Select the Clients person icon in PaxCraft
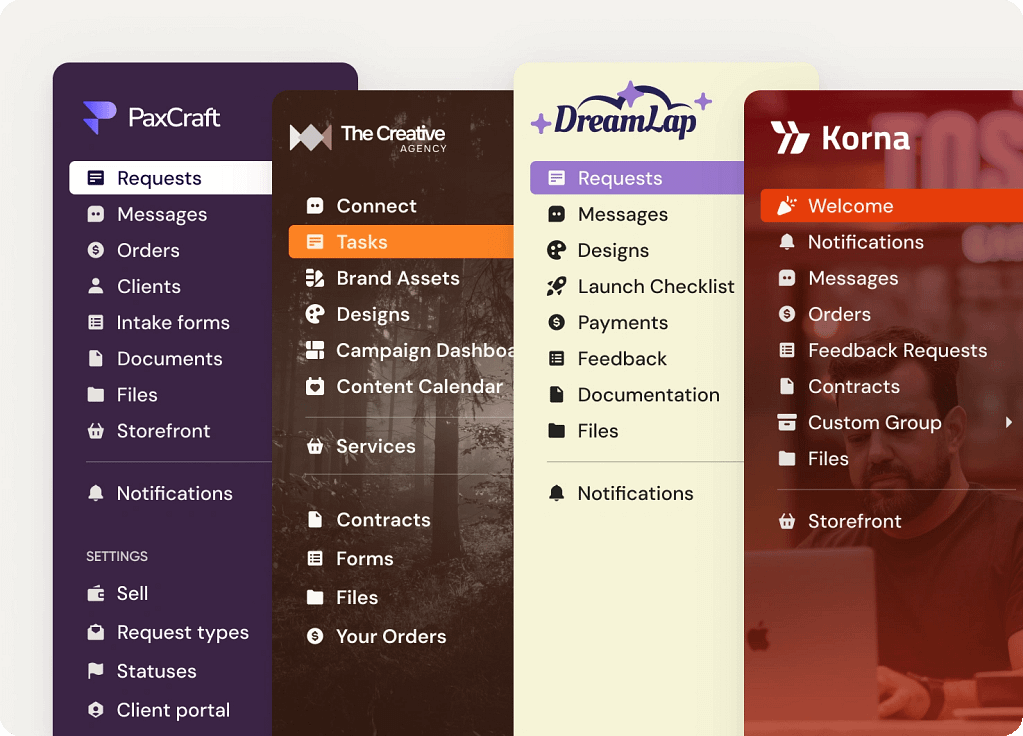The height and width of the screenshot is (736, 1023). click(x=96, y=286)
